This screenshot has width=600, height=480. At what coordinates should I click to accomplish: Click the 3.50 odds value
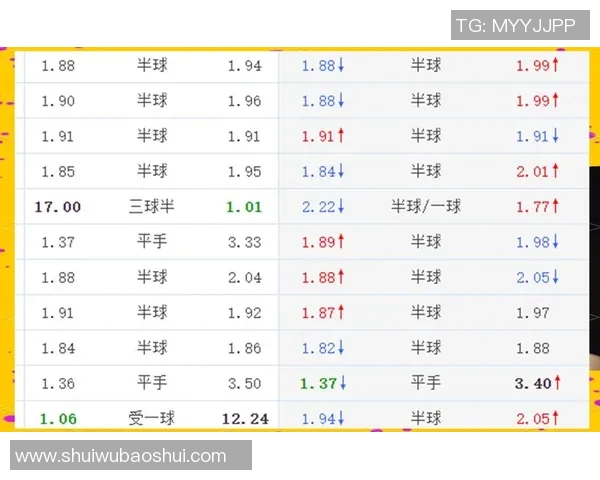[245, 384]
